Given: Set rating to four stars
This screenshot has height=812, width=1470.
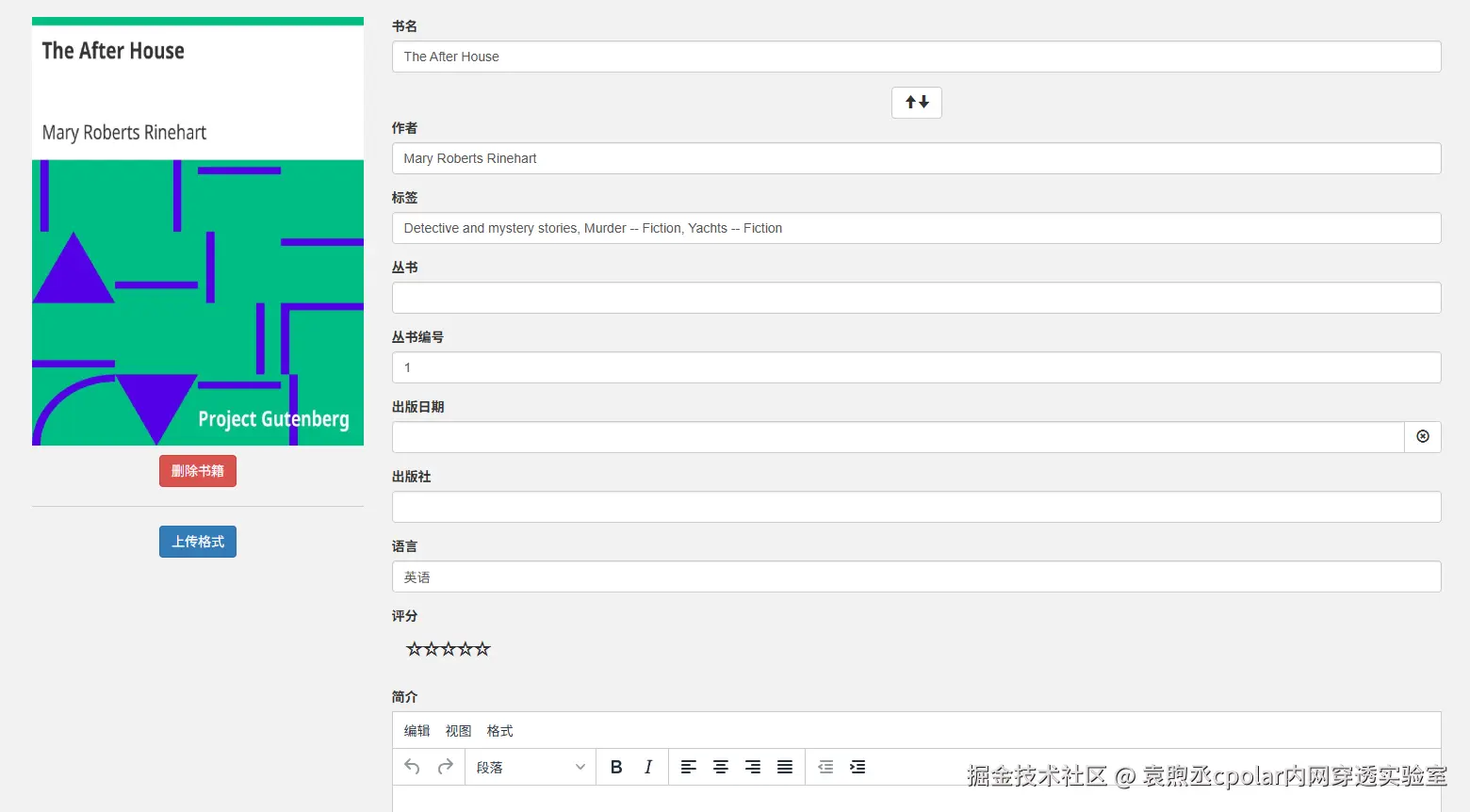Looking at the screenshot, I should (465, 649).
